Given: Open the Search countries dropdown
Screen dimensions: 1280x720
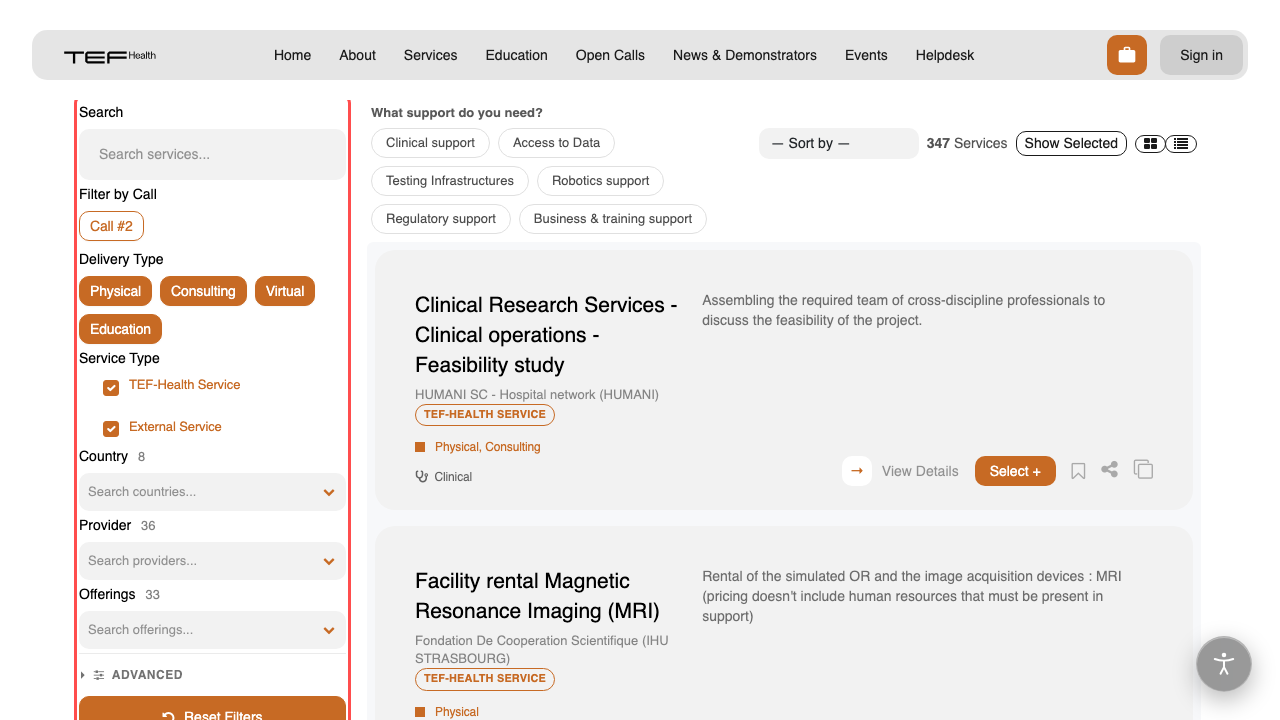Looking at the screenshot, I should coord(212,492).
